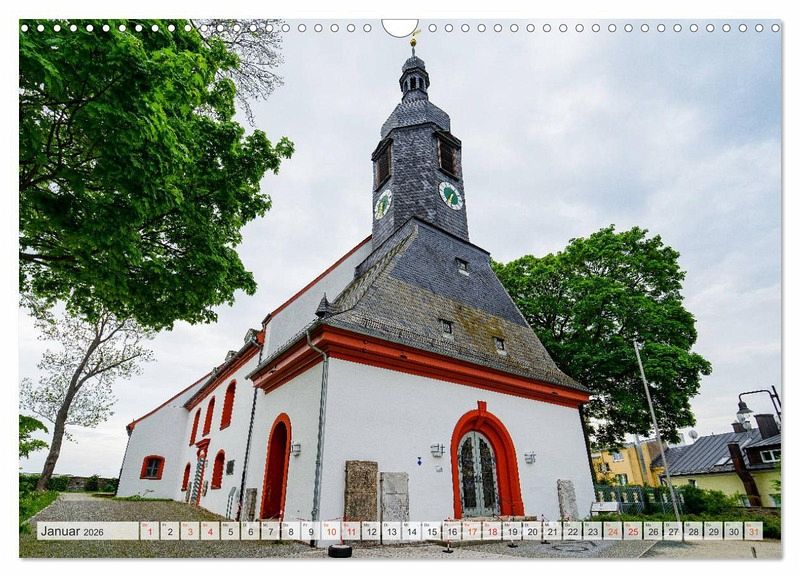Choose the date cell numbered 16
This screenshot has height=577, width=800.
pos(452,531)
